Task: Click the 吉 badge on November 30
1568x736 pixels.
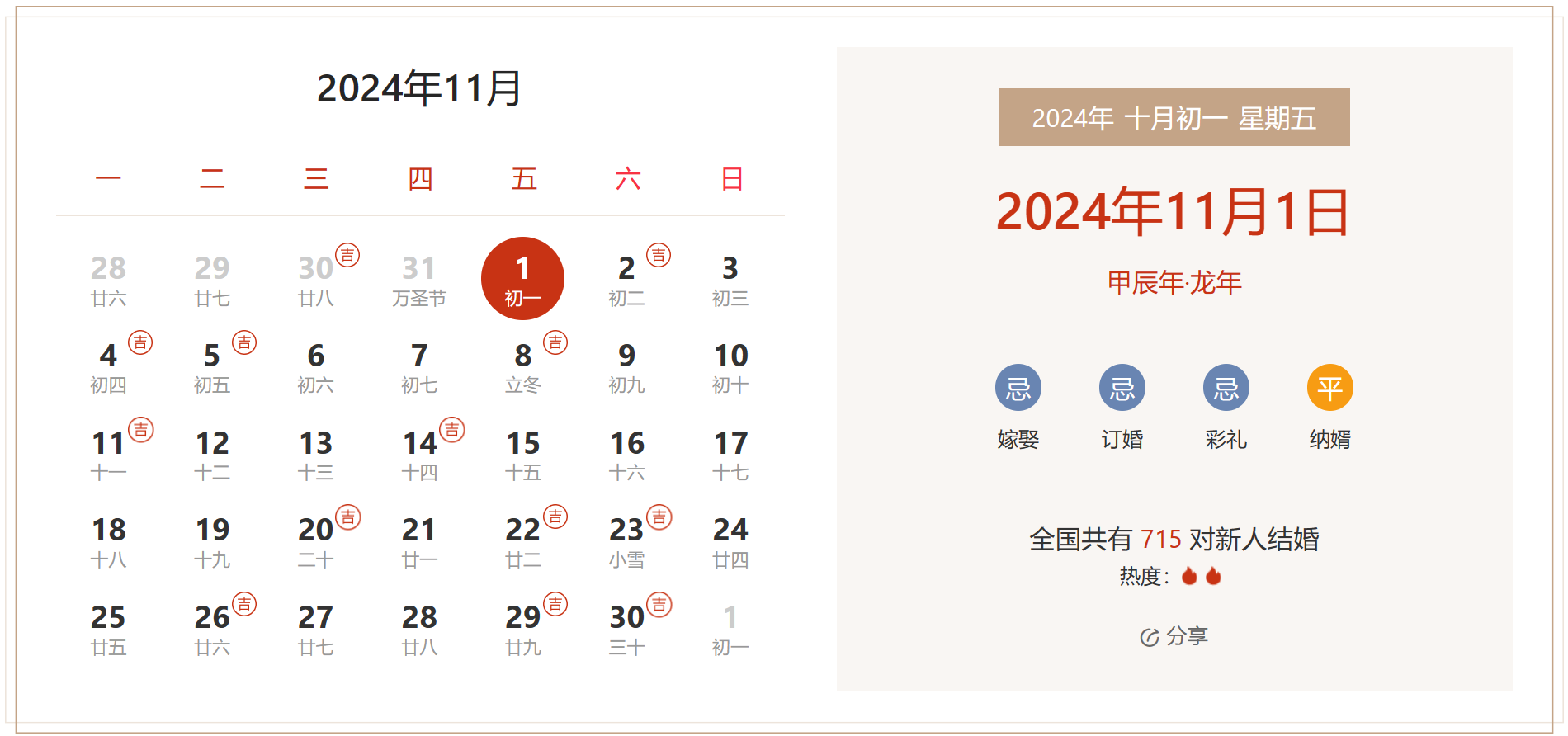Action: point(659,605)
